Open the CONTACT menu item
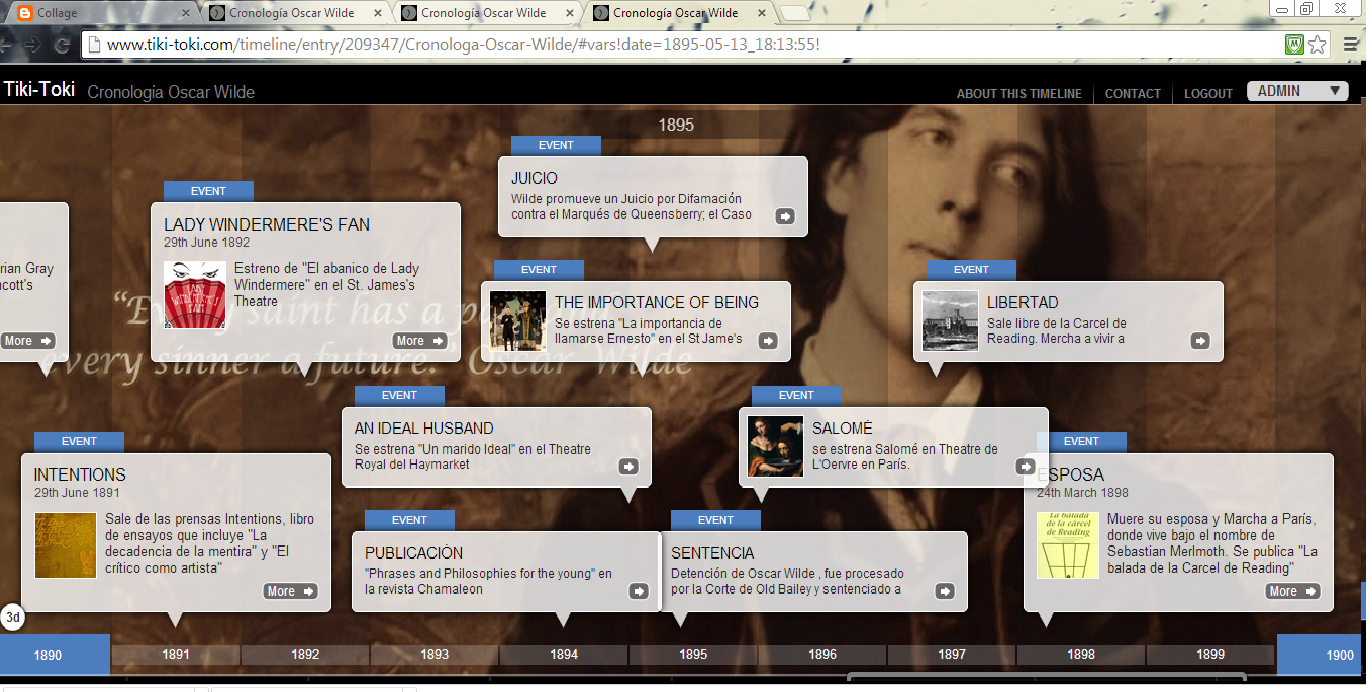Screen dimensions: 1372x692 click(1133, 93)
